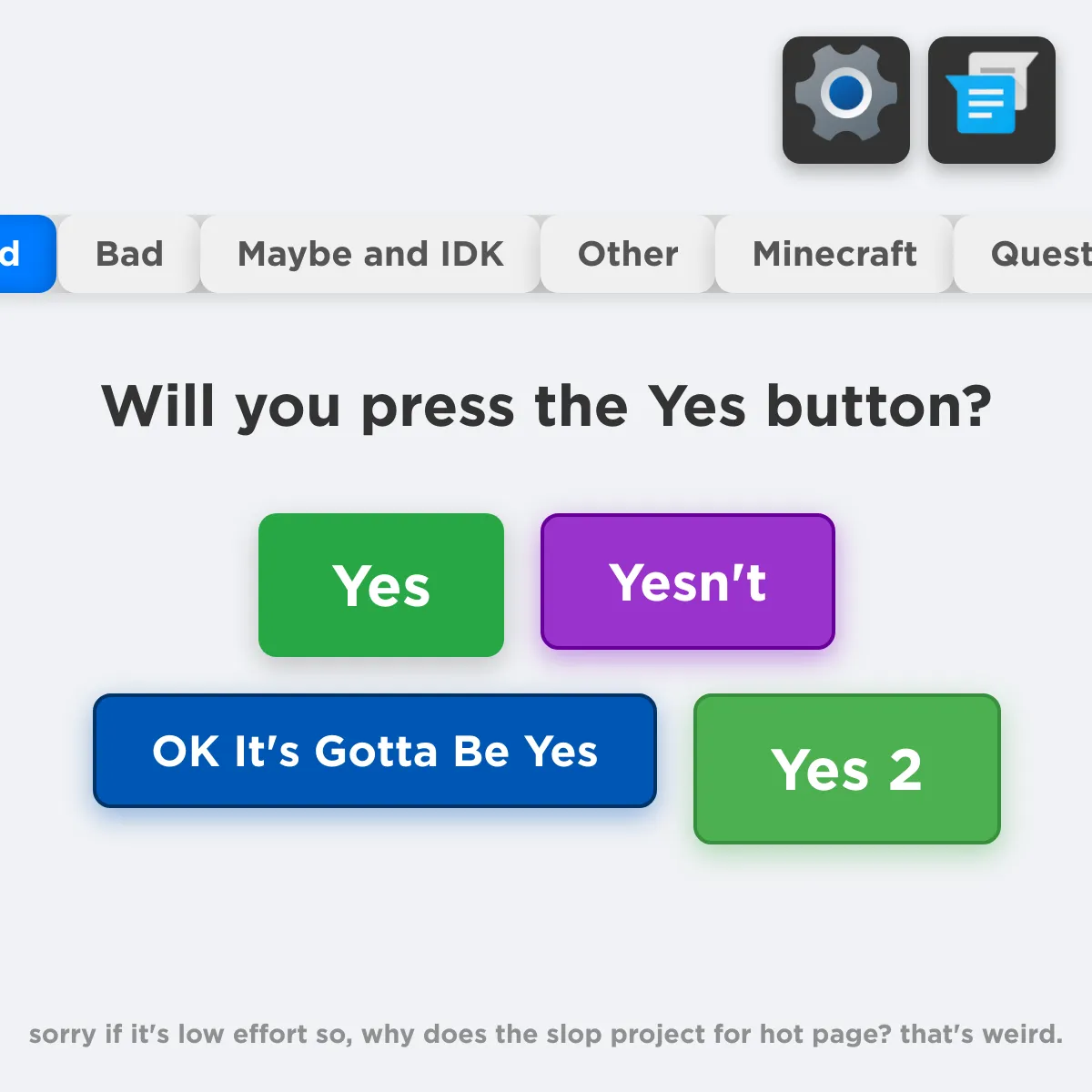
Task: Open the settings gear icon
Action: tap(846, 94)
